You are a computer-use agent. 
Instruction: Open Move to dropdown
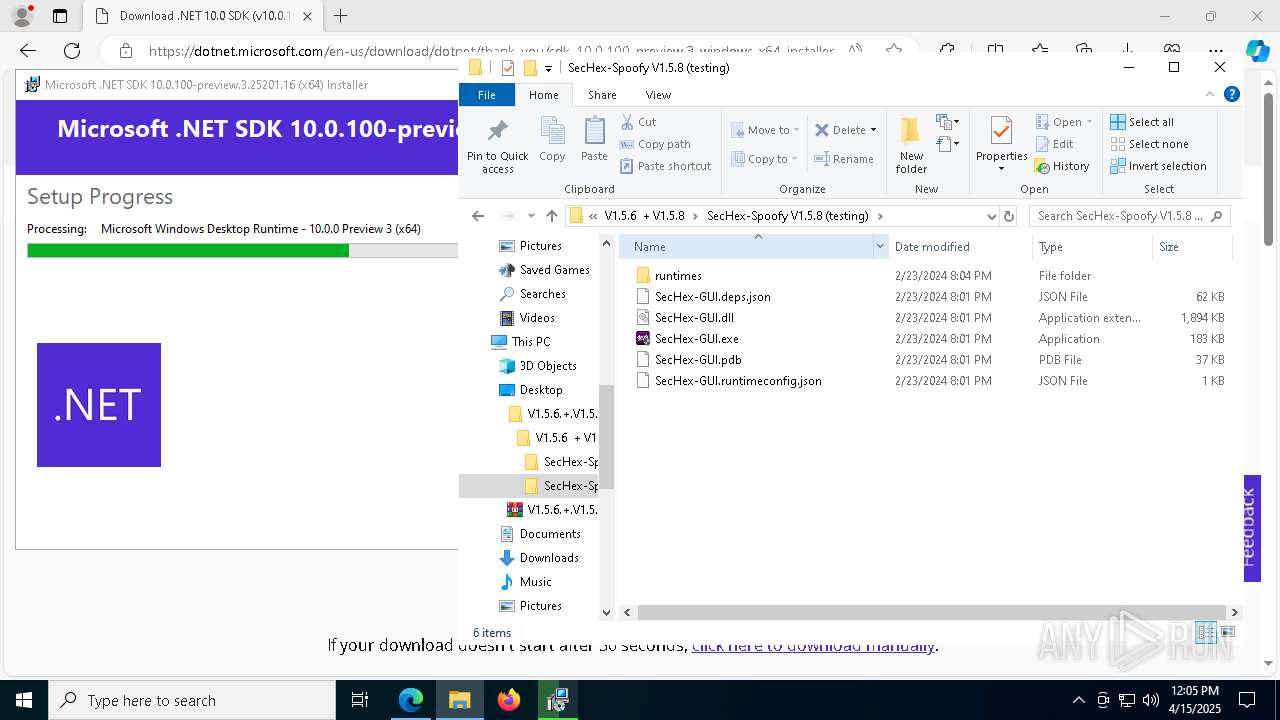[x=765, y=130]
